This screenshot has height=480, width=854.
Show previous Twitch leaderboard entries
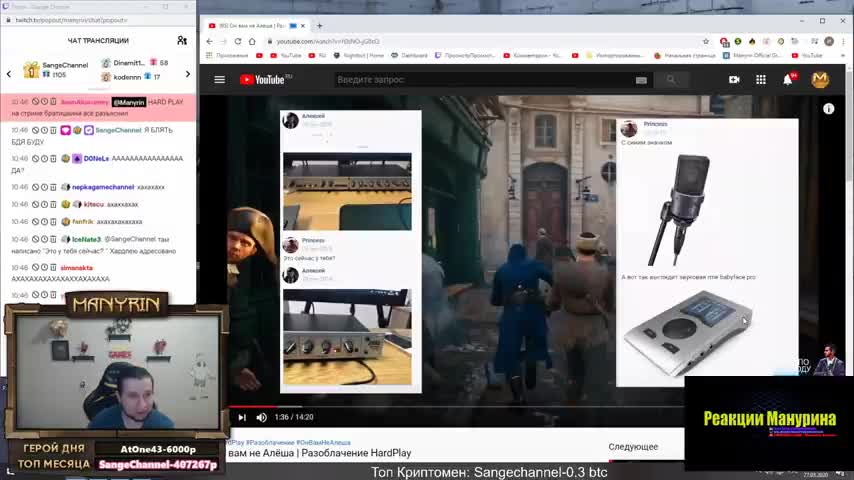(x=9, y=74)
